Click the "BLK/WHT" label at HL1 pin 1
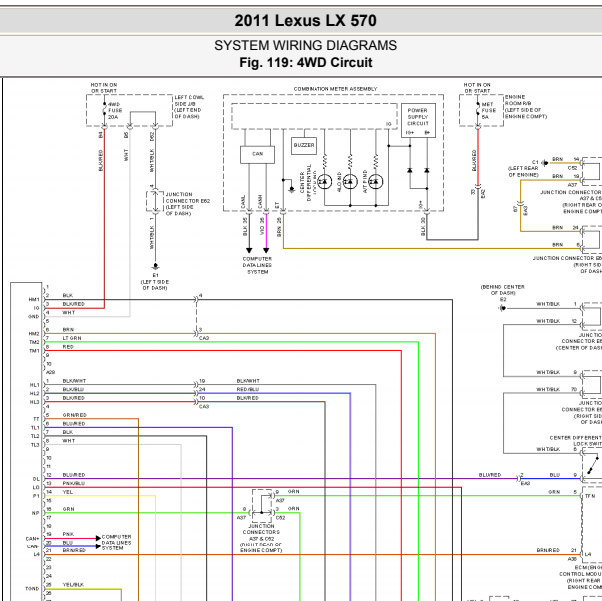 pyautogui.click(x=74, y=381)
